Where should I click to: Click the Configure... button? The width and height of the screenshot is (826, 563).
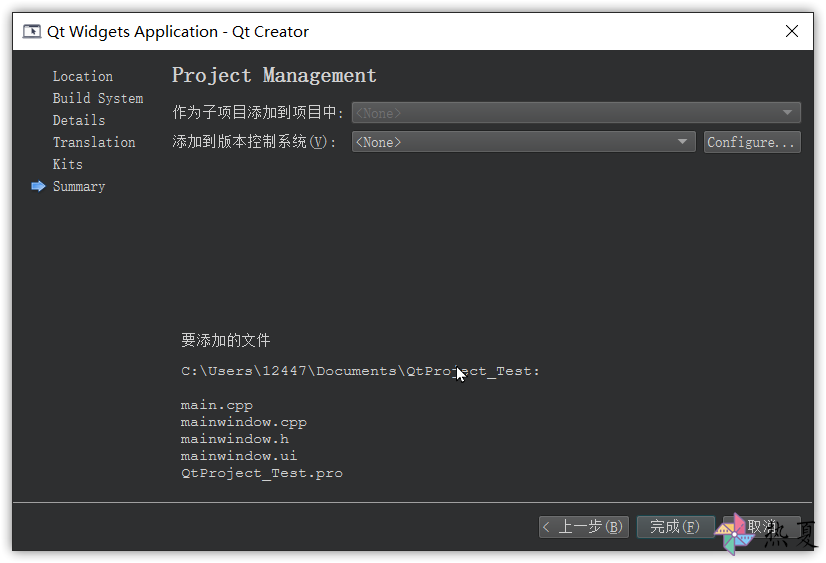coord(752,142)
